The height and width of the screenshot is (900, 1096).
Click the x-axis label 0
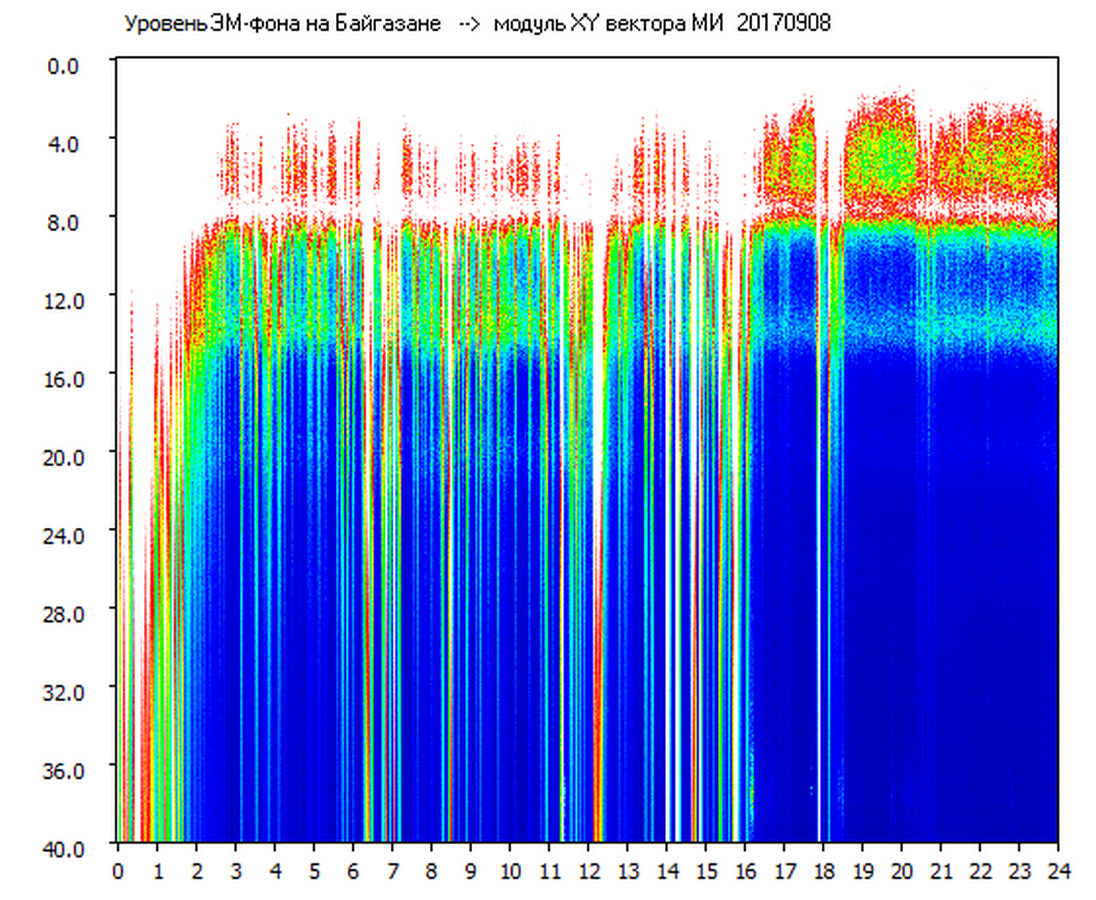coord(119,870)
